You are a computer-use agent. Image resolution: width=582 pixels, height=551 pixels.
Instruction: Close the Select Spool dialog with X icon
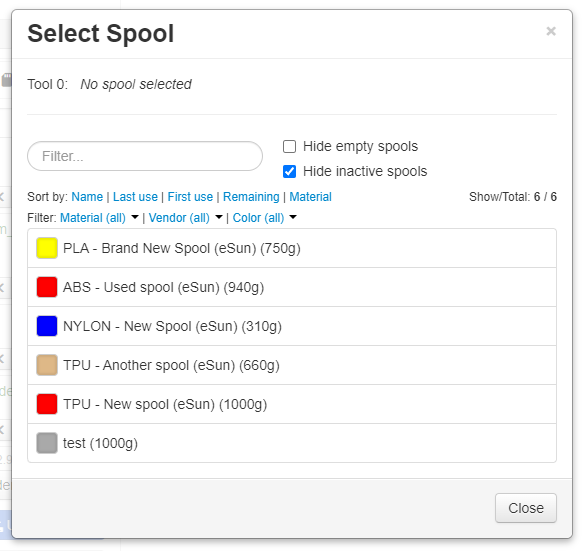(x=551, y=31)
